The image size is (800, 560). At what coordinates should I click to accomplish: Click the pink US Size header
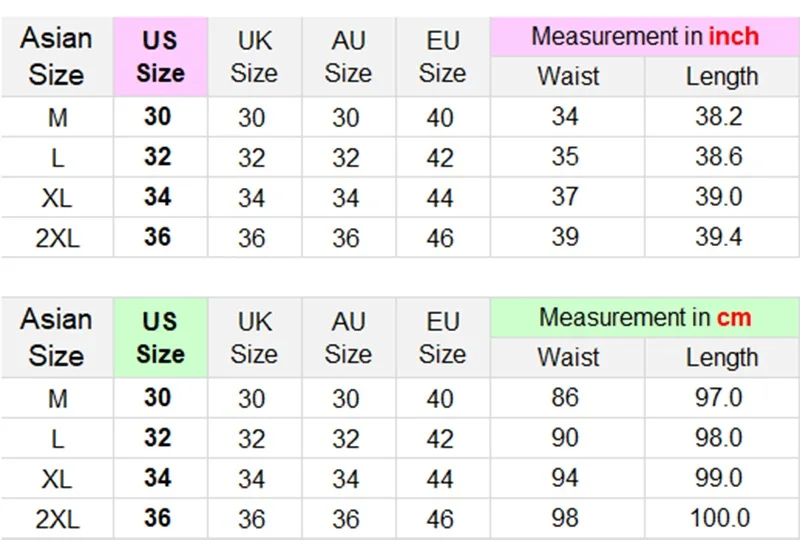coord(160,57)
